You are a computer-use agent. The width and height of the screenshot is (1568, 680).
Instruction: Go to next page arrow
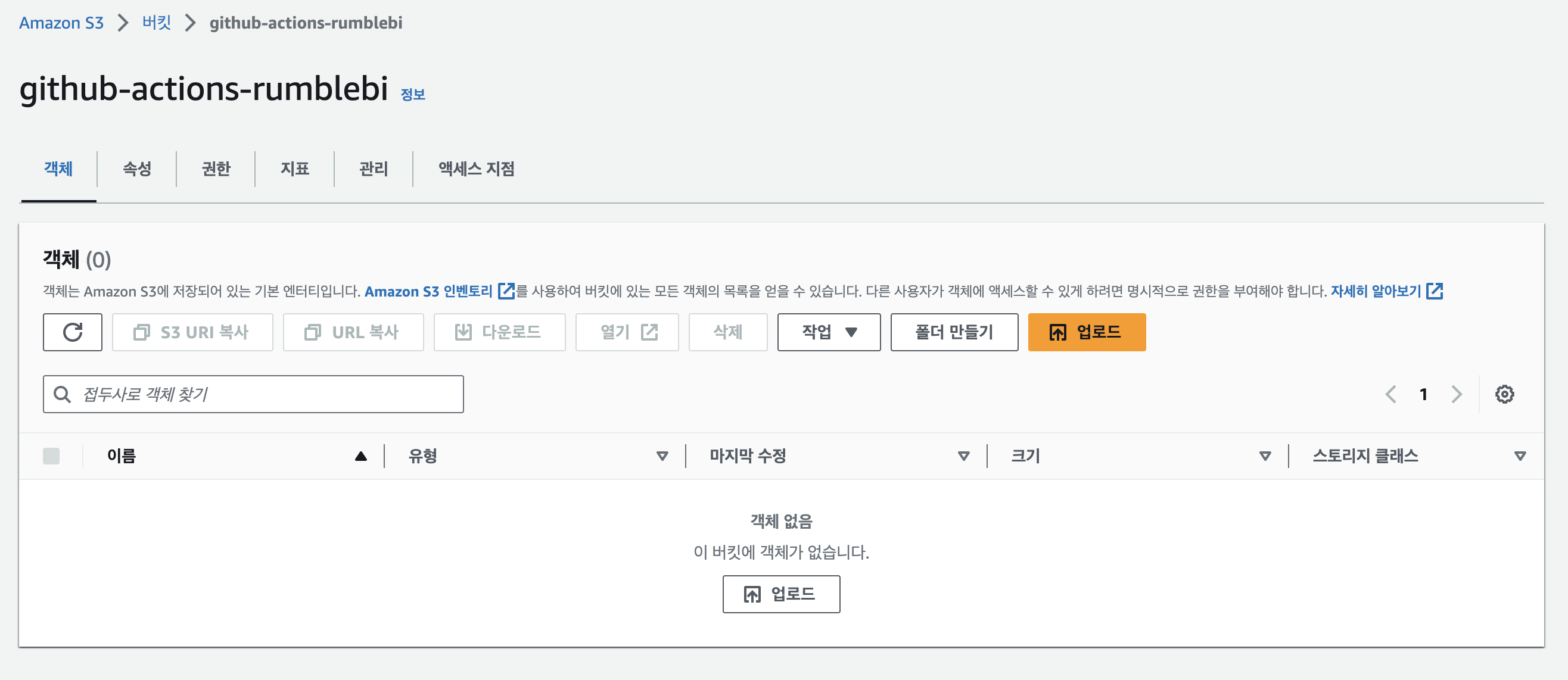tap(1457, 394)
